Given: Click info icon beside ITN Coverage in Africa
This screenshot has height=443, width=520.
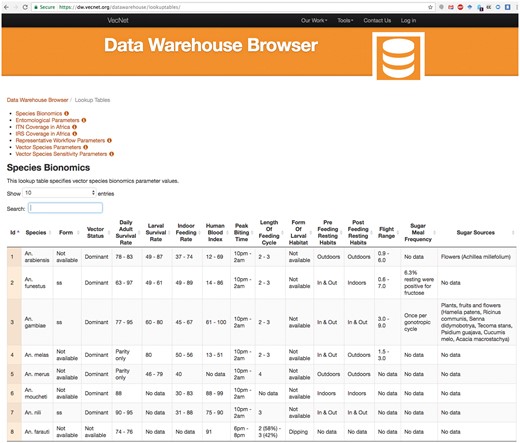Looking at the screenshot, I should tap(75, 127).
